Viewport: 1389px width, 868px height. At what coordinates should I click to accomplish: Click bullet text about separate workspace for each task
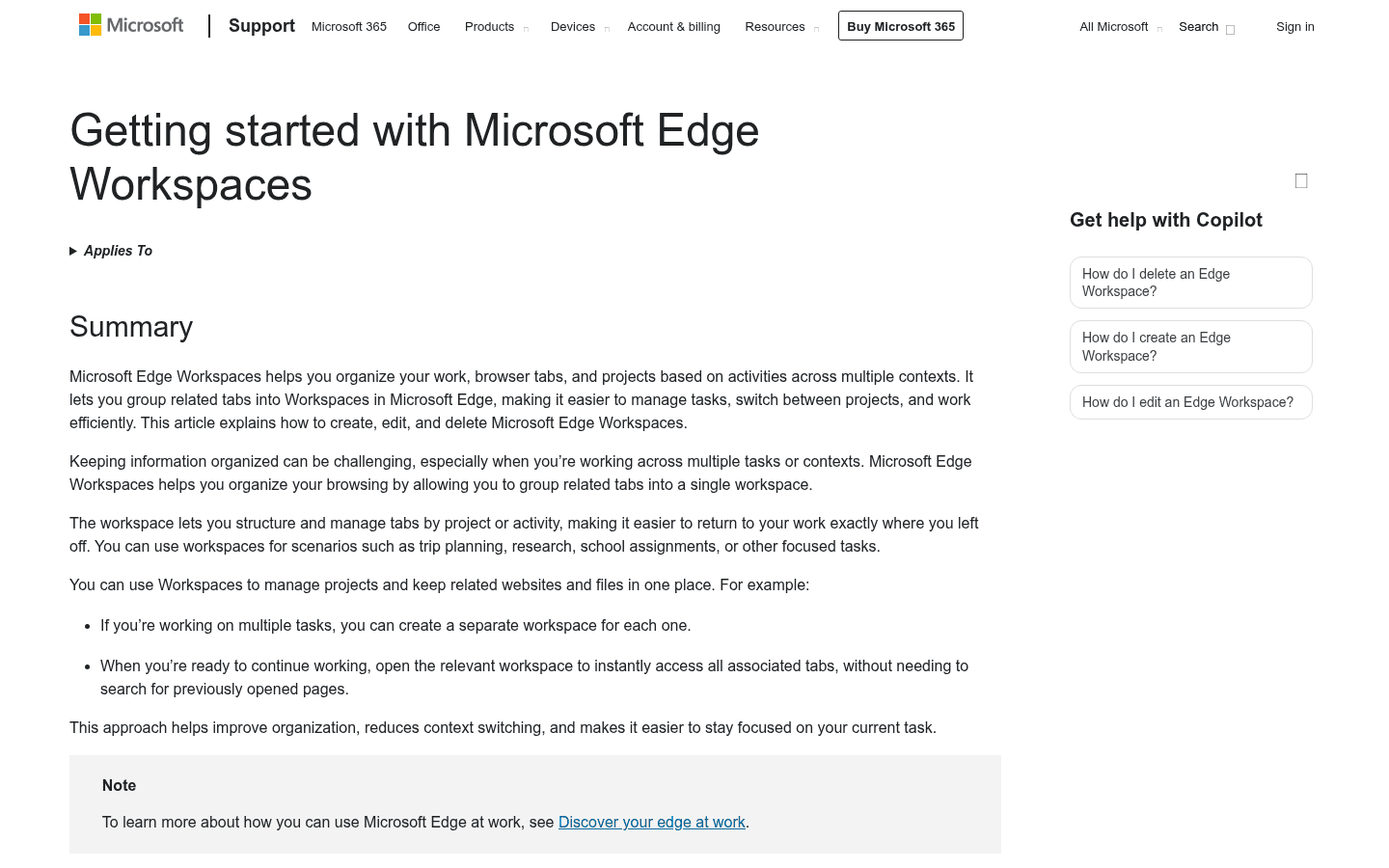tap(395, 626)
